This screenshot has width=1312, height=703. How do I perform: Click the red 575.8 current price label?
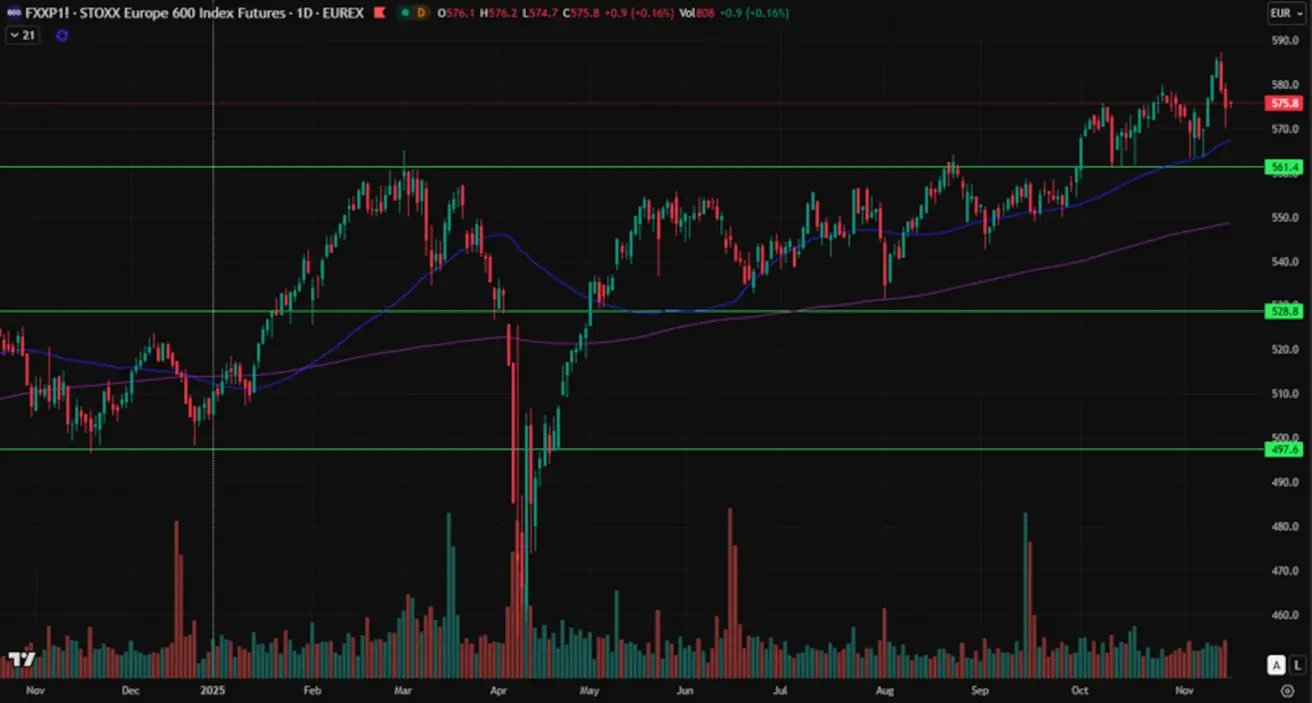tap(1284, 103)
